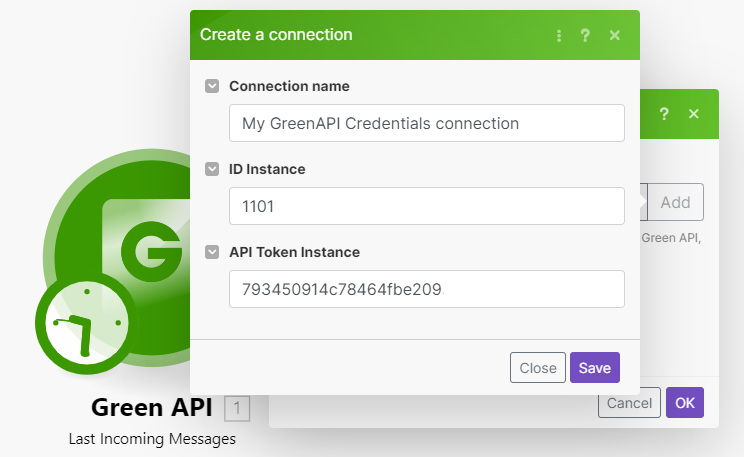This screenshot has width=744, height=457.
Task: Click the module number 1 badge
Action: [x=237, y=408]
